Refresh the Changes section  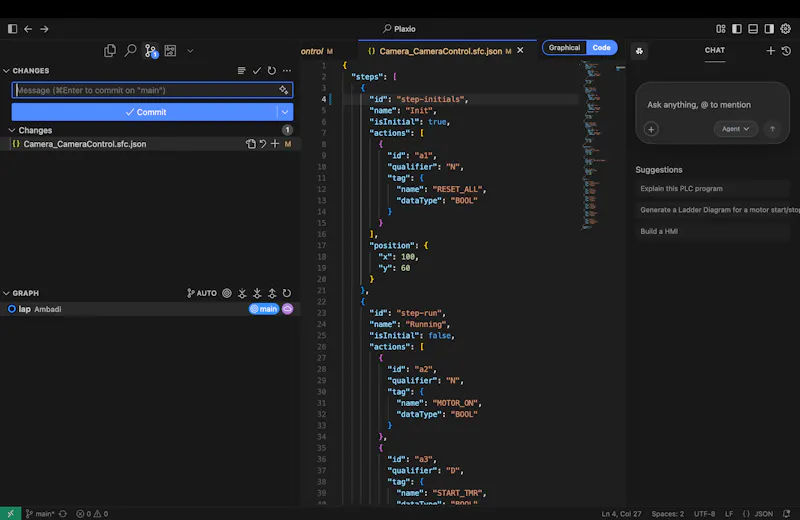pyautogui.click(x=271, y=71)
